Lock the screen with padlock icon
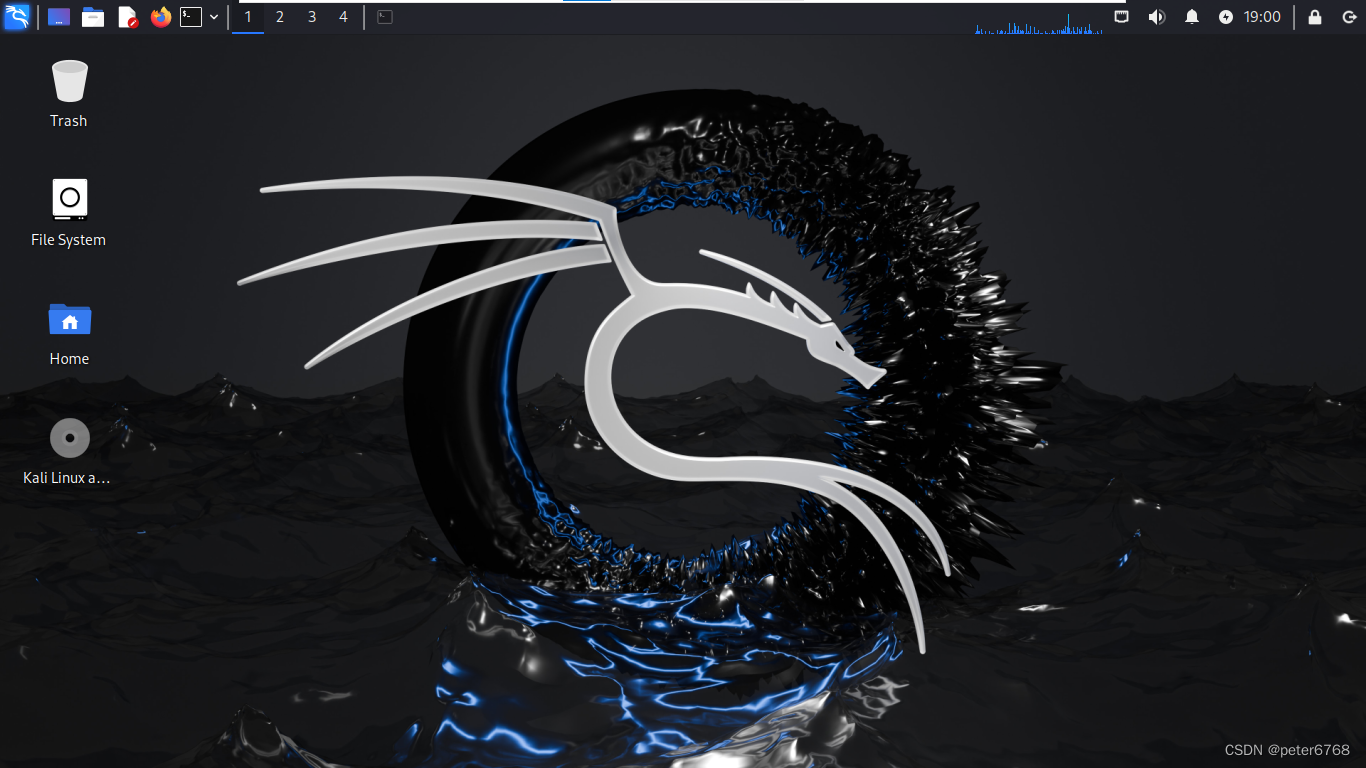The width and height of the screenshot is (1366, 768). 1315,17
